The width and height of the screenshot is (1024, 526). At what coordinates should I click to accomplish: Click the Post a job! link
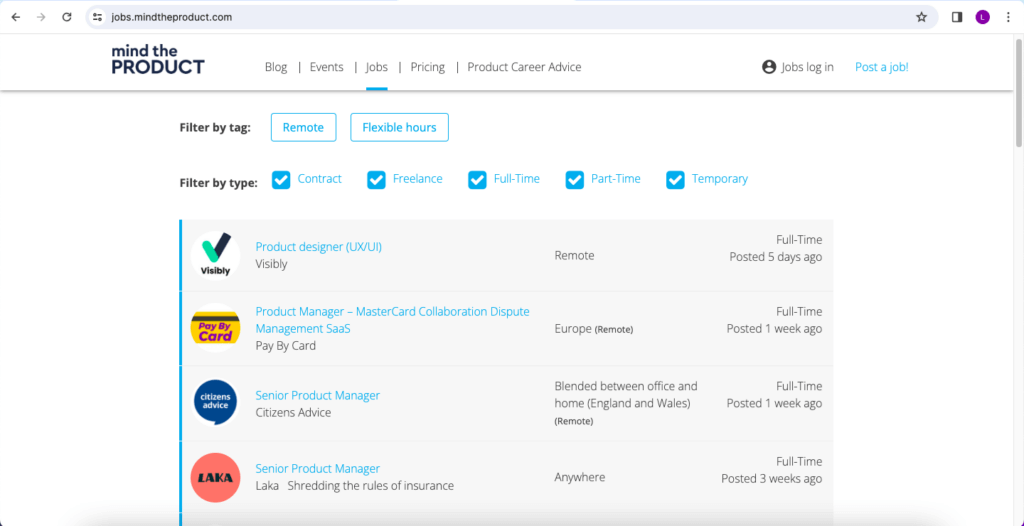point(881,67)
